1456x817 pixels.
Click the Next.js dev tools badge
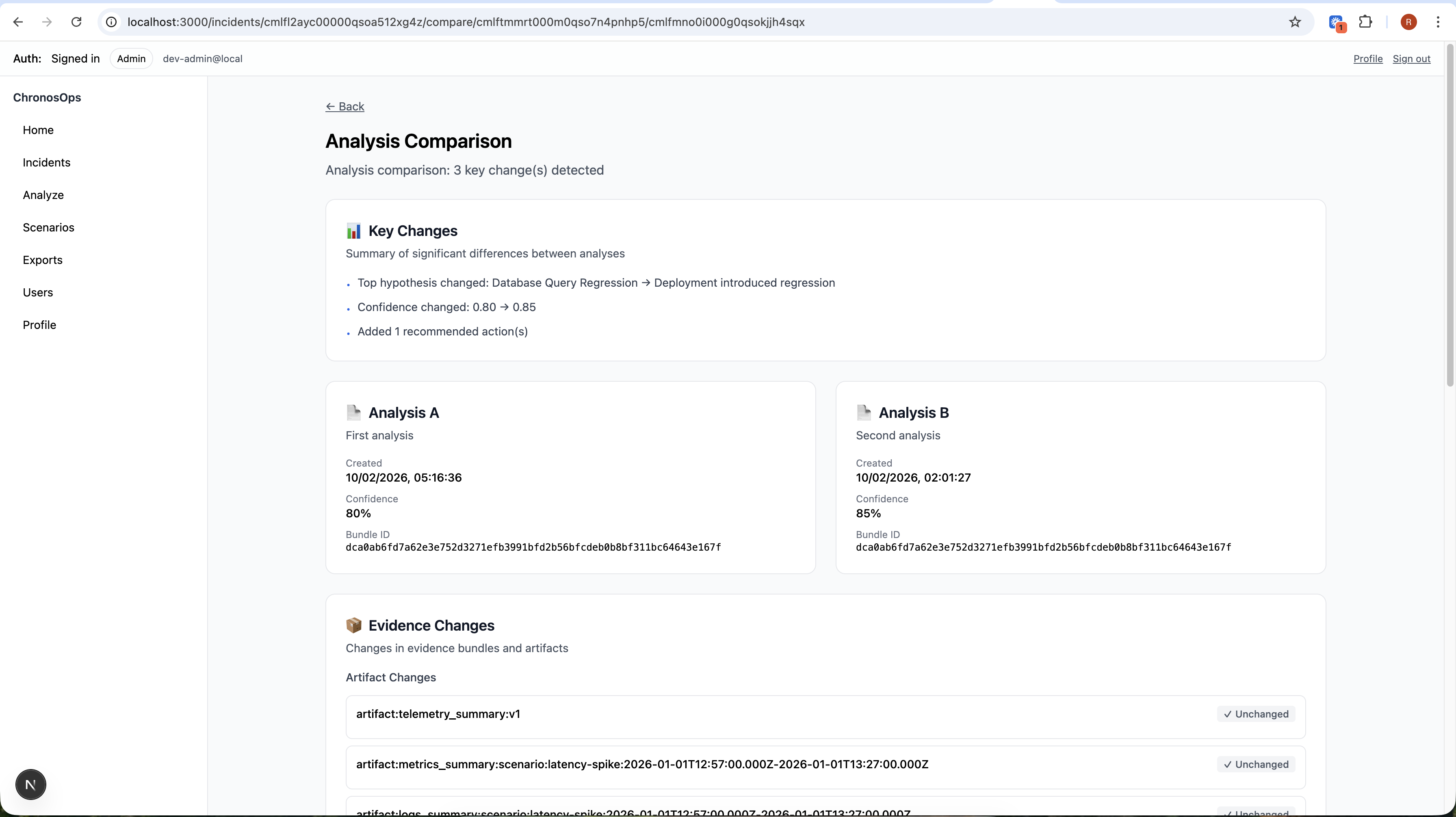coord(30,784)
